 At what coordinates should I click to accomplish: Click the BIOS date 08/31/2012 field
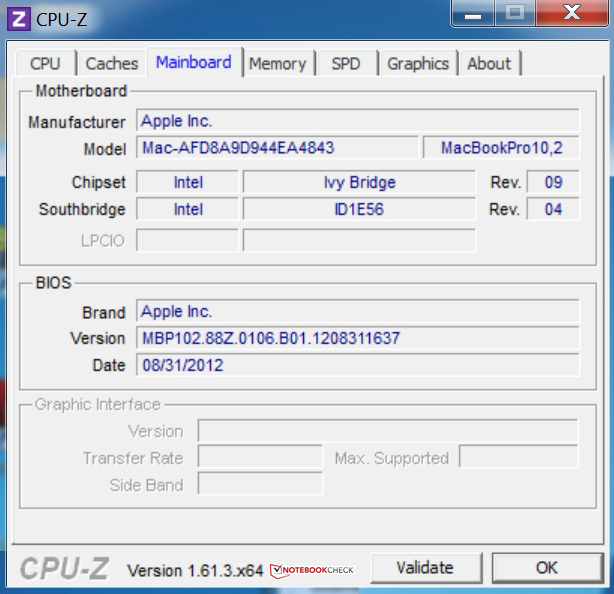pyautogui.click(x=358, y=365)
